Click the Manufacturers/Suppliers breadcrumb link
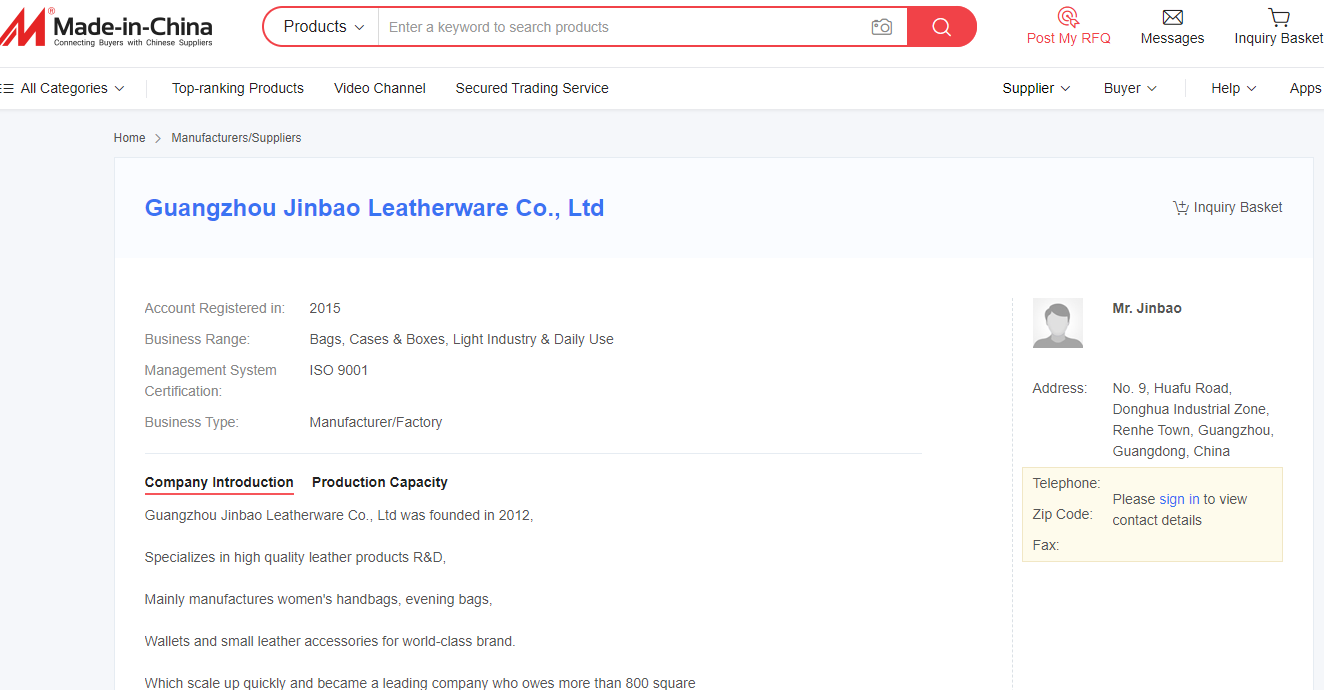The width and height of the screenshot is (1324, 690). click(x=236, y=138)
